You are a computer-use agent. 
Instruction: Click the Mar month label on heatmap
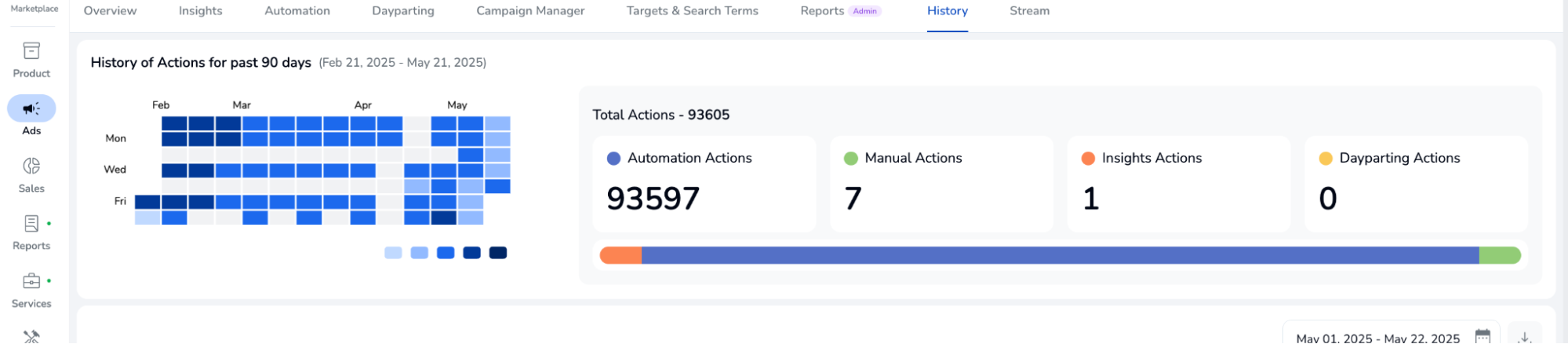242,105
